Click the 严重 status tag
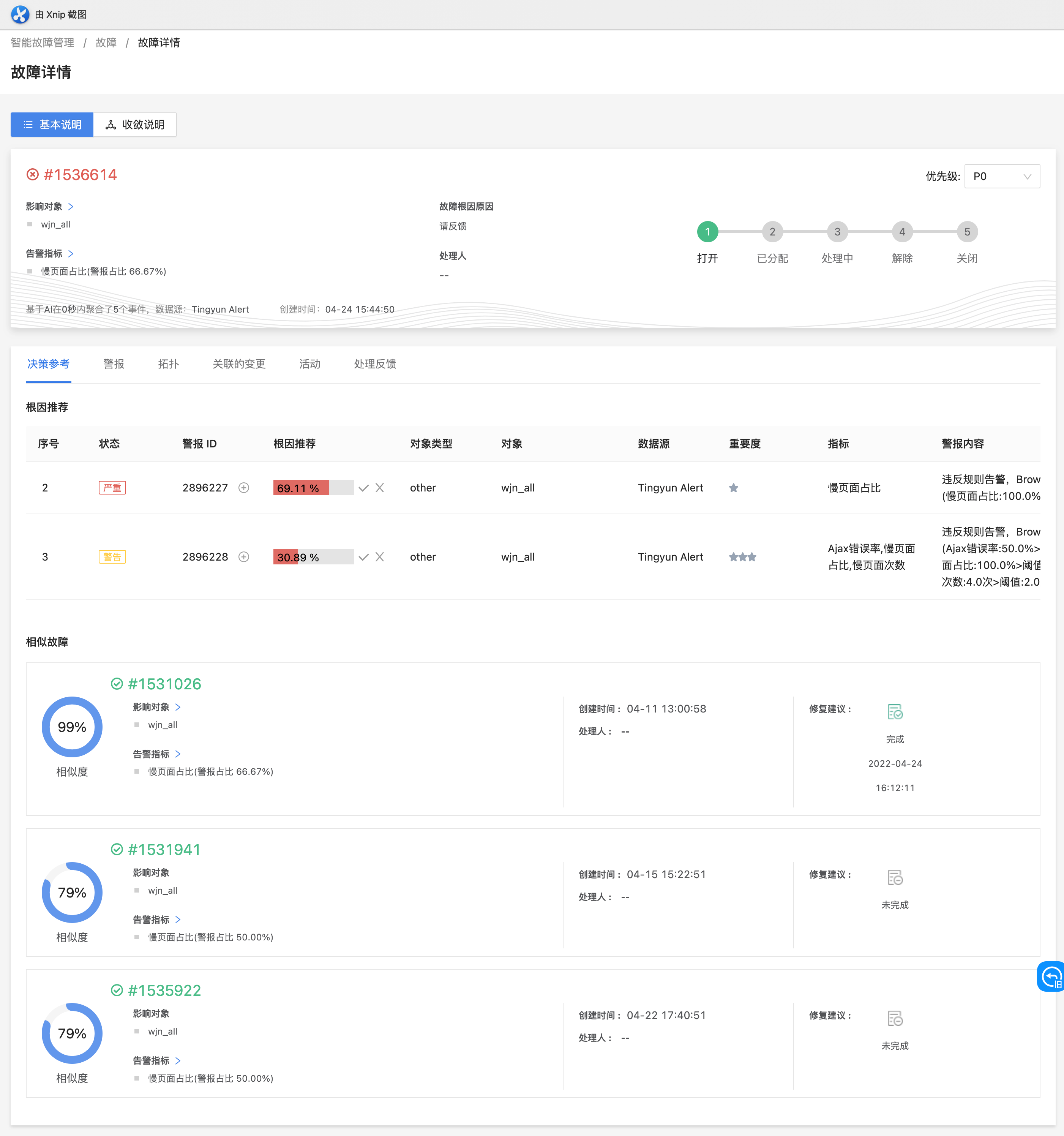 pos(112,487)
